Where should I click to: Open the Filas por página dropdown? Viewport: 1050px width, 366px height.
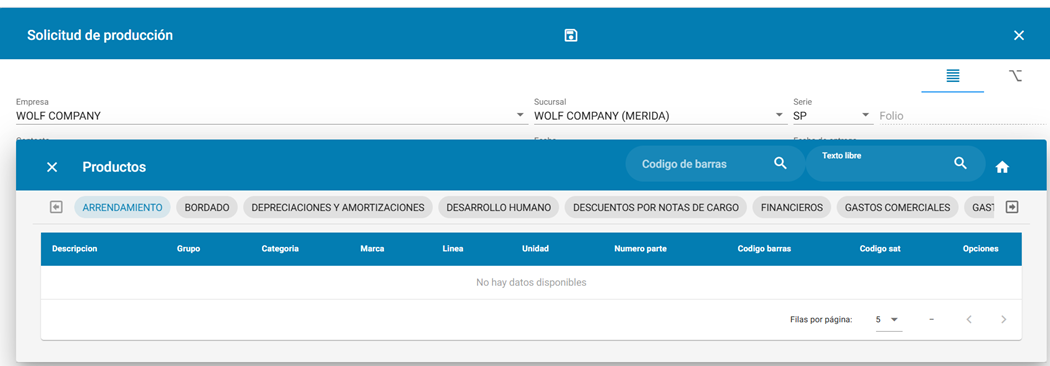[888, 320]
